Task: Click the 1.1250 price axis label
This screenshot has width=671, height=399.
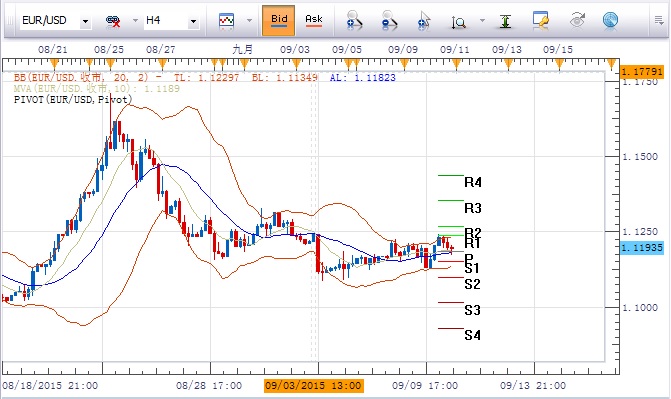Action: 640,232
